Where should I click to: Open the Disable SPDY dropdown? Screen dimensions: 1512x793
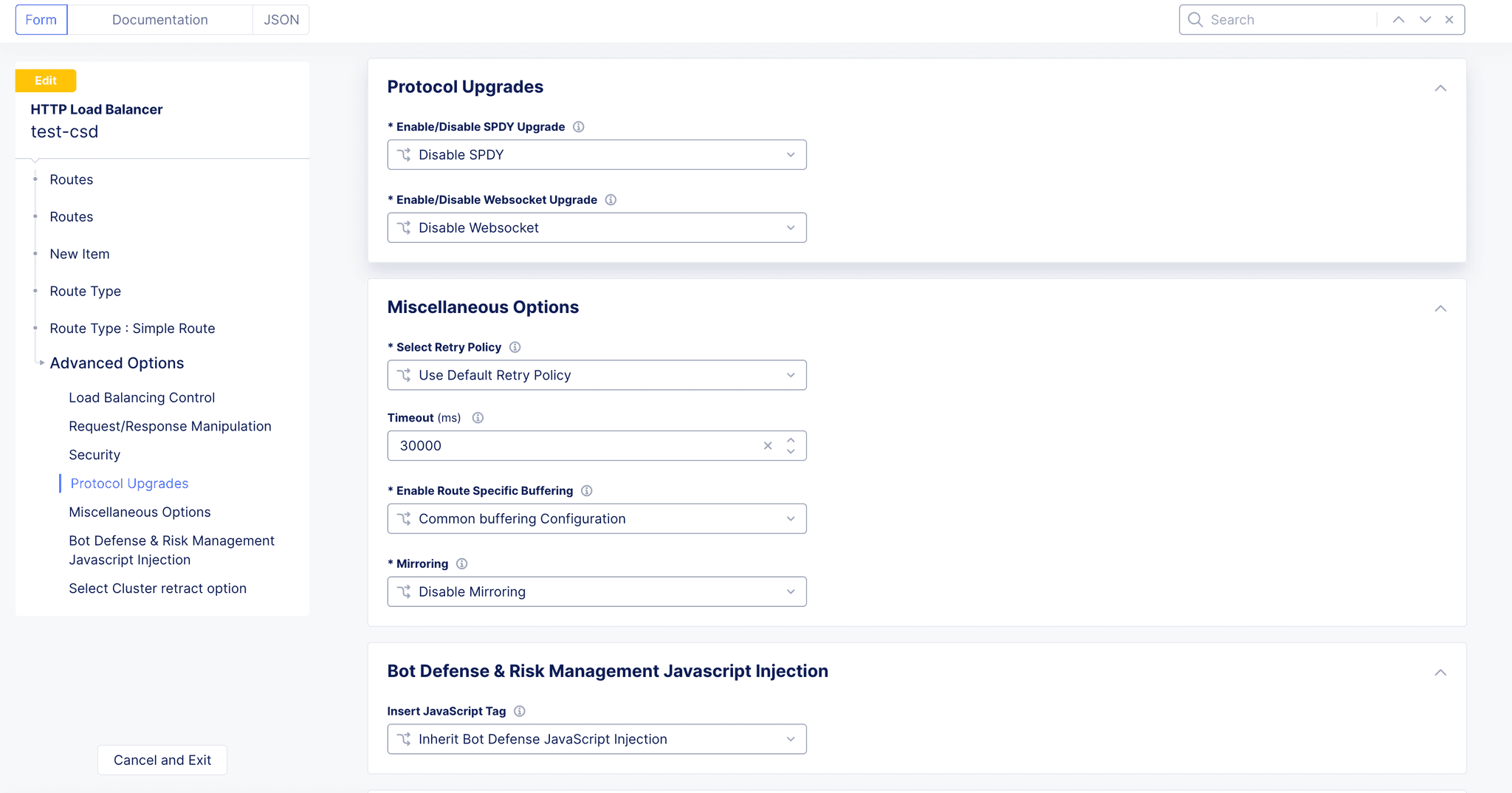pyautogui.click(x=597, y=155)
